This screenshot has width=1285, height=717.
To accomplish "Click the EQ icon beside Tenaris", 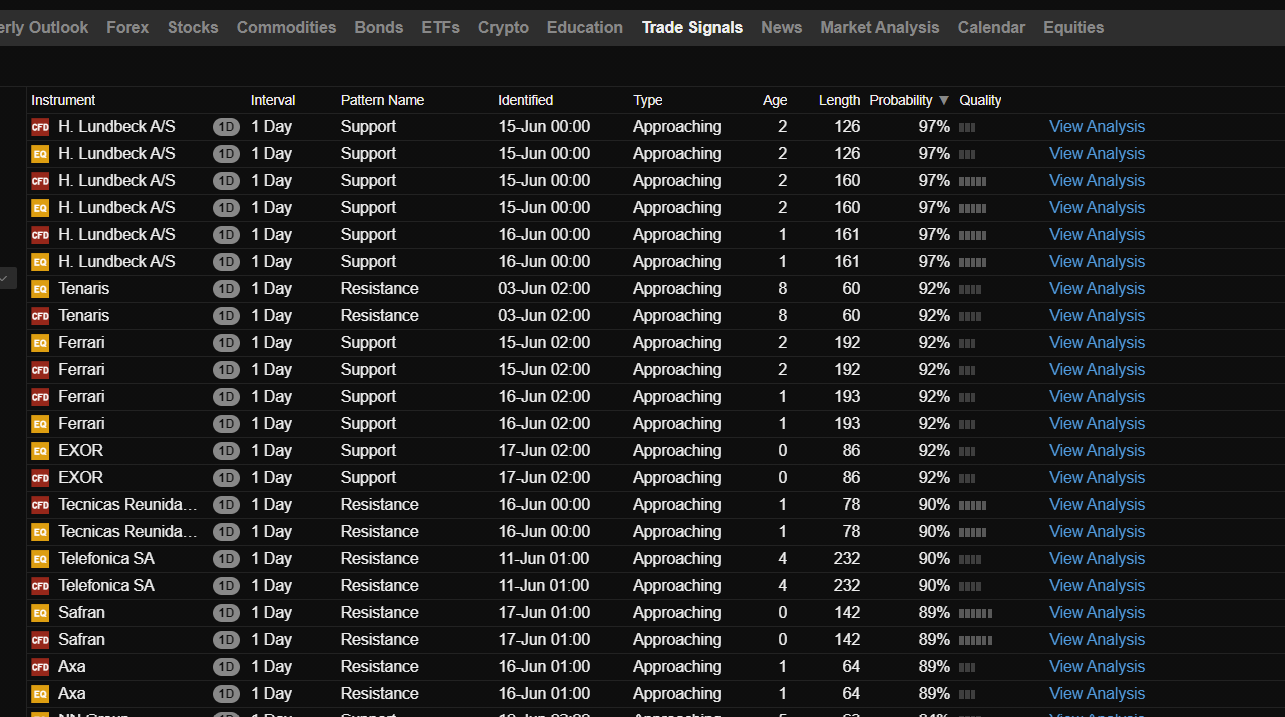I will click(40, 289).
